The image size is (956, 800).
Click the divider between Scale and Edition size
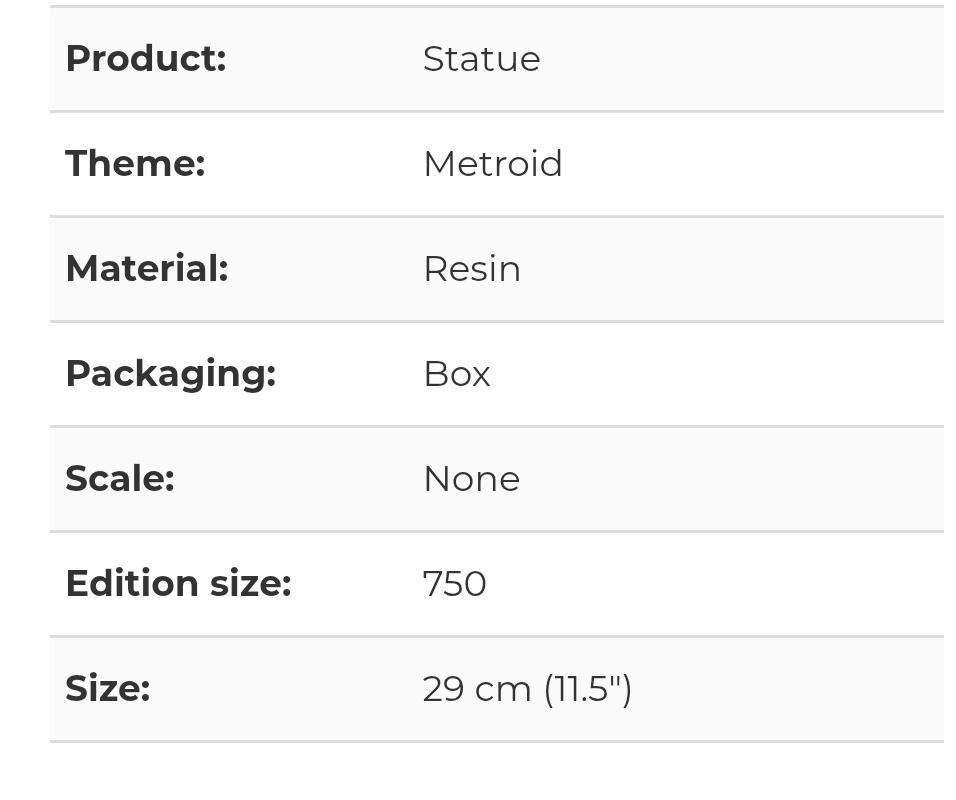coord(496,531)
